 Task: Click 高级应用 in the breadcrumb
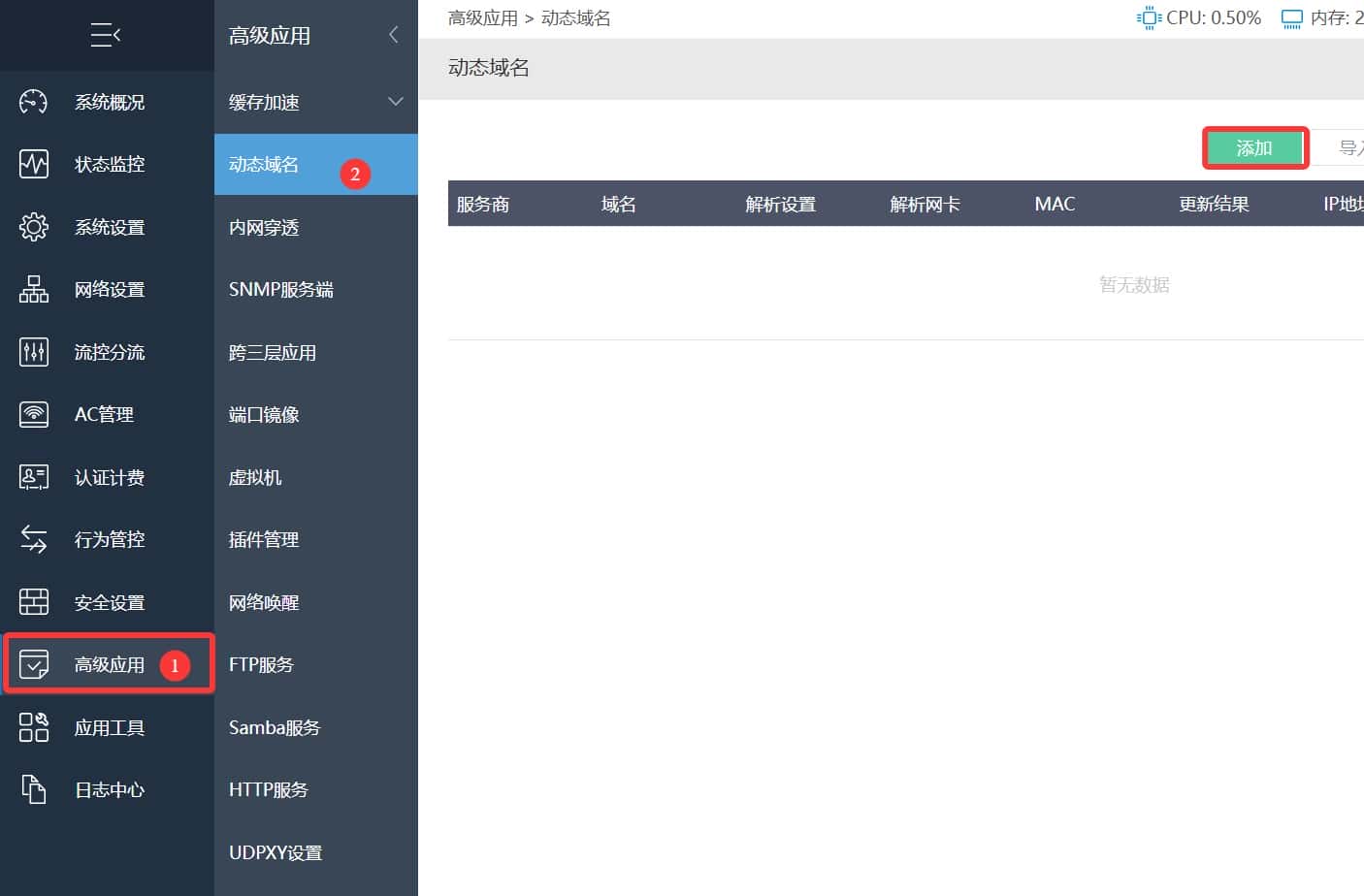482,18
